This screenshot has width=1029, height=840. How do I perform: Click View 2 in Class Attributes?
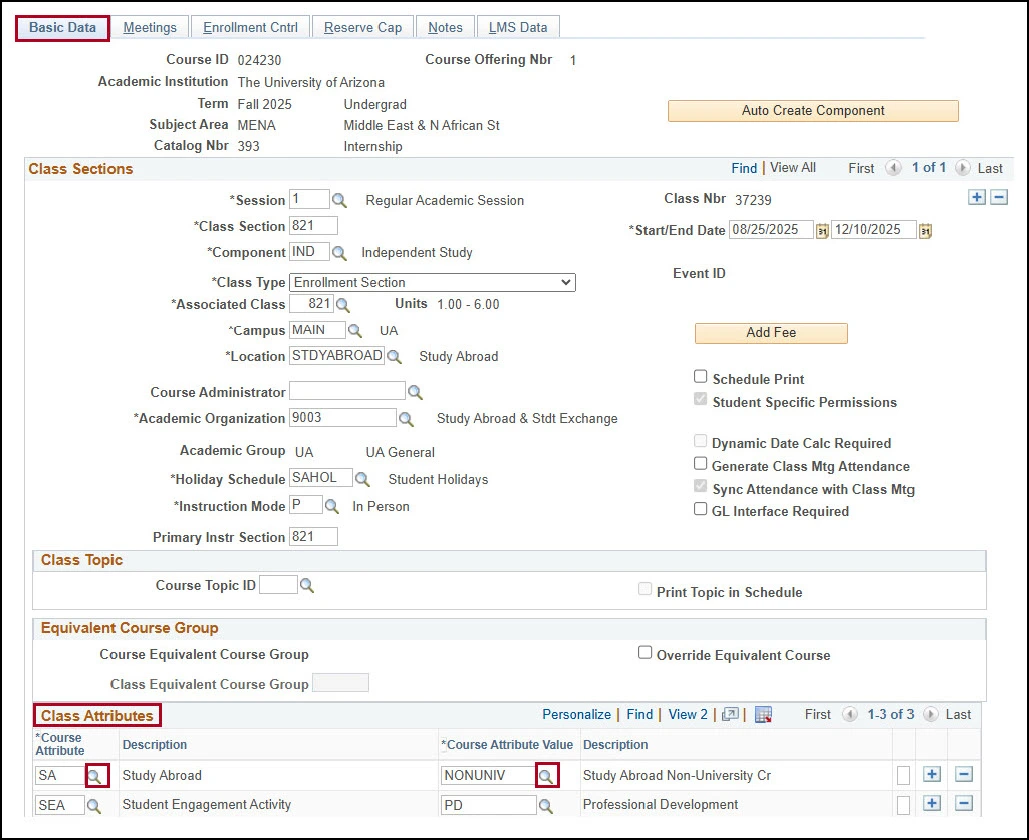(x=688, y=715)
